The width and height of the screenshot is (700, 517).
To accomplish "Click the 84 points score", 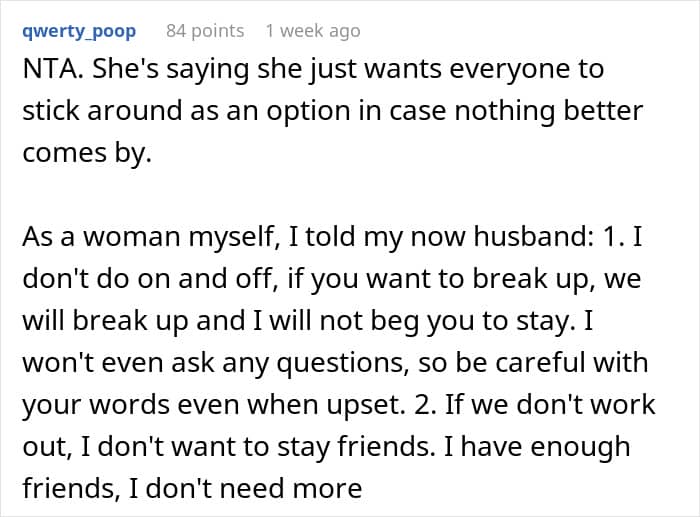I will (x=205, y=31).
